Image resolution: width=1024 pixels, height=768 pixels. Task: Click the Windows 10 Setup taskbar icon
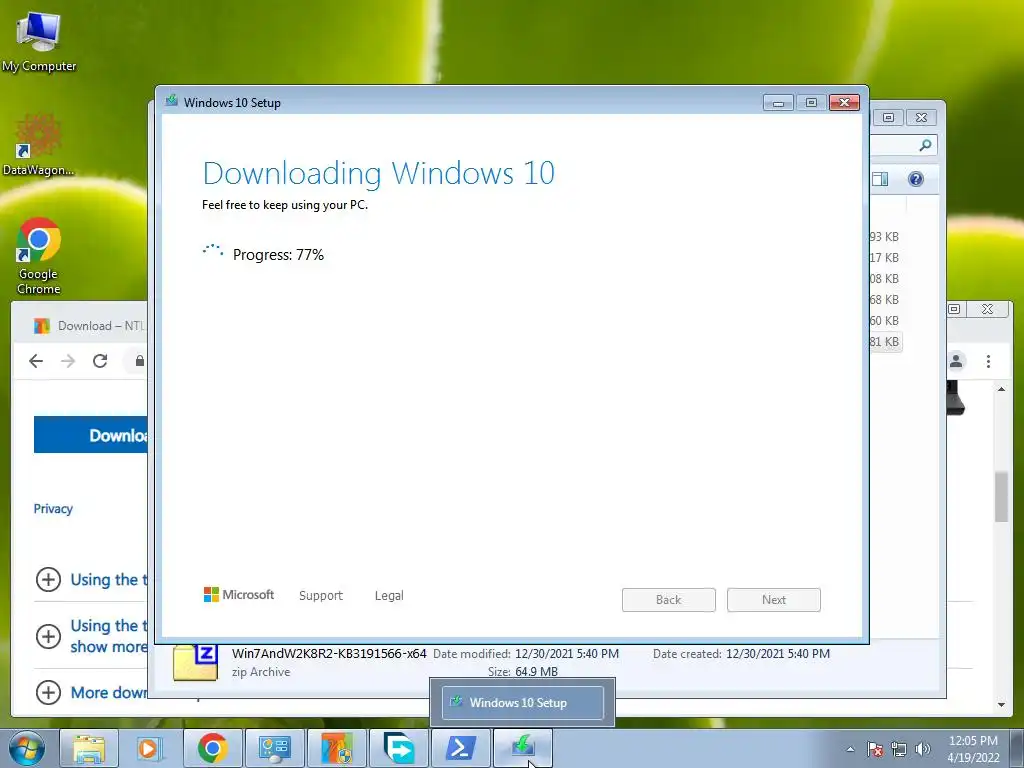coord(522,748)
